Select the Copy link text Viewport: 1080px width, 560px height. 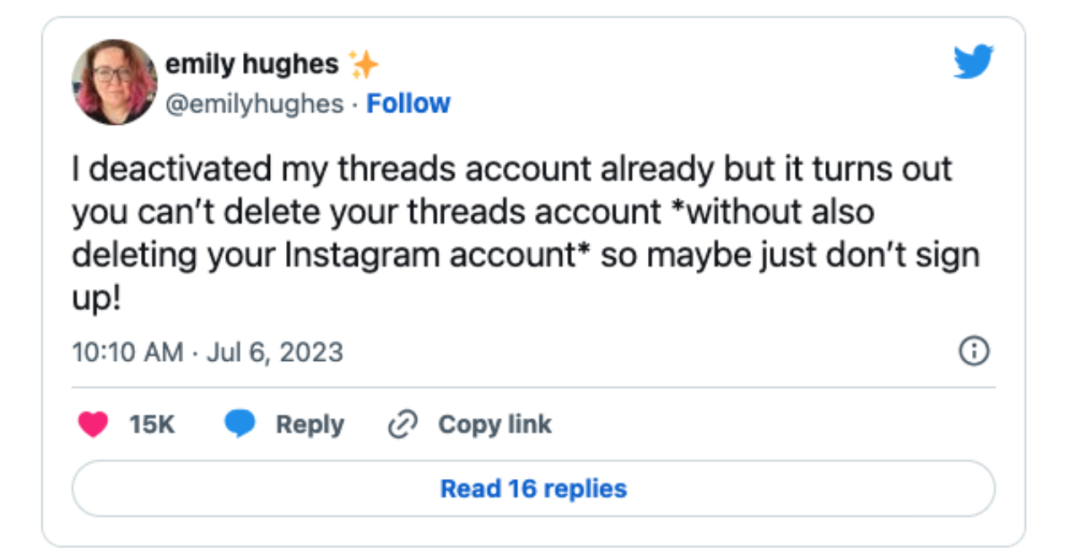494,424
